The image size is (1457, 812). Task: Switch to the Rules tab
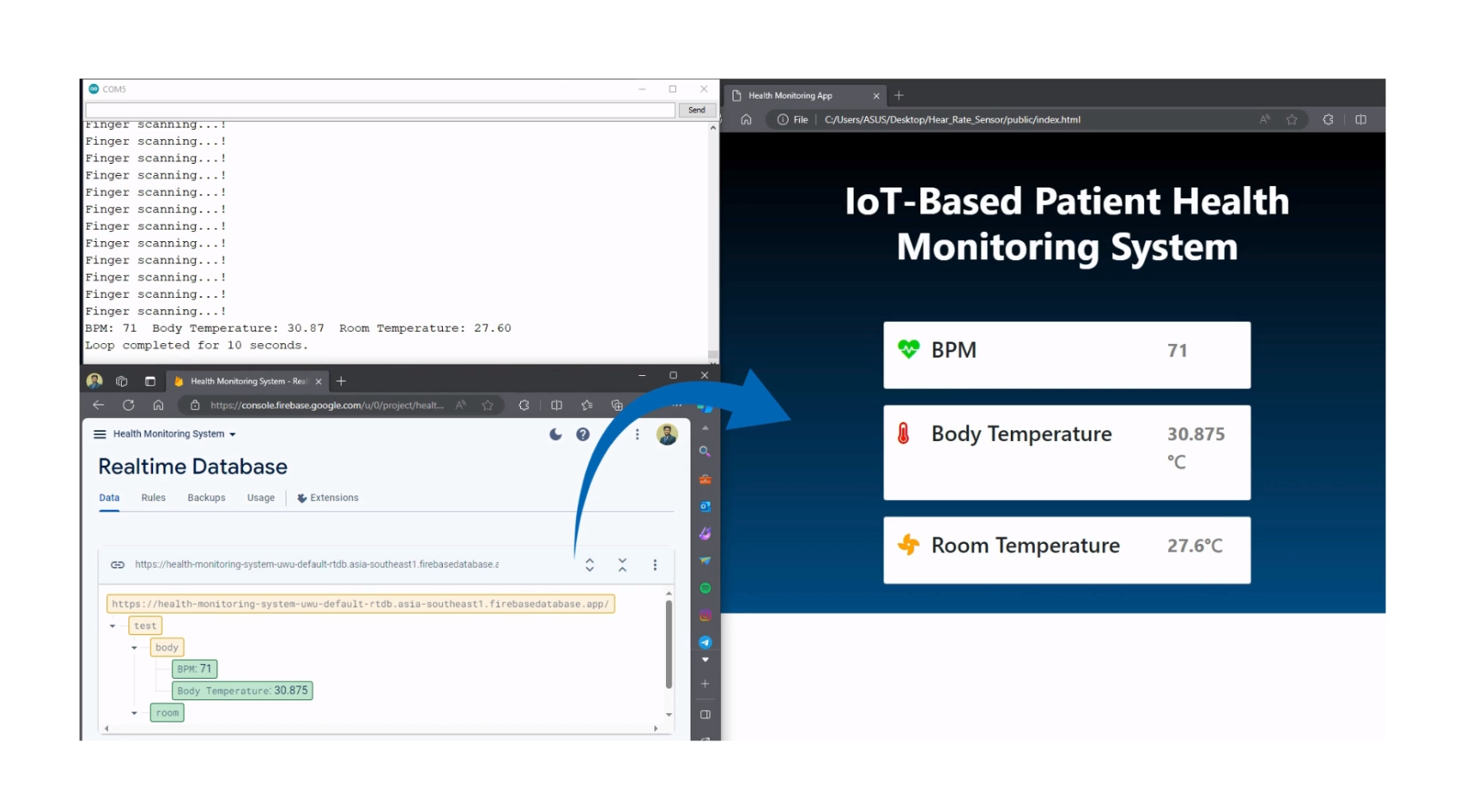[153, 498]
